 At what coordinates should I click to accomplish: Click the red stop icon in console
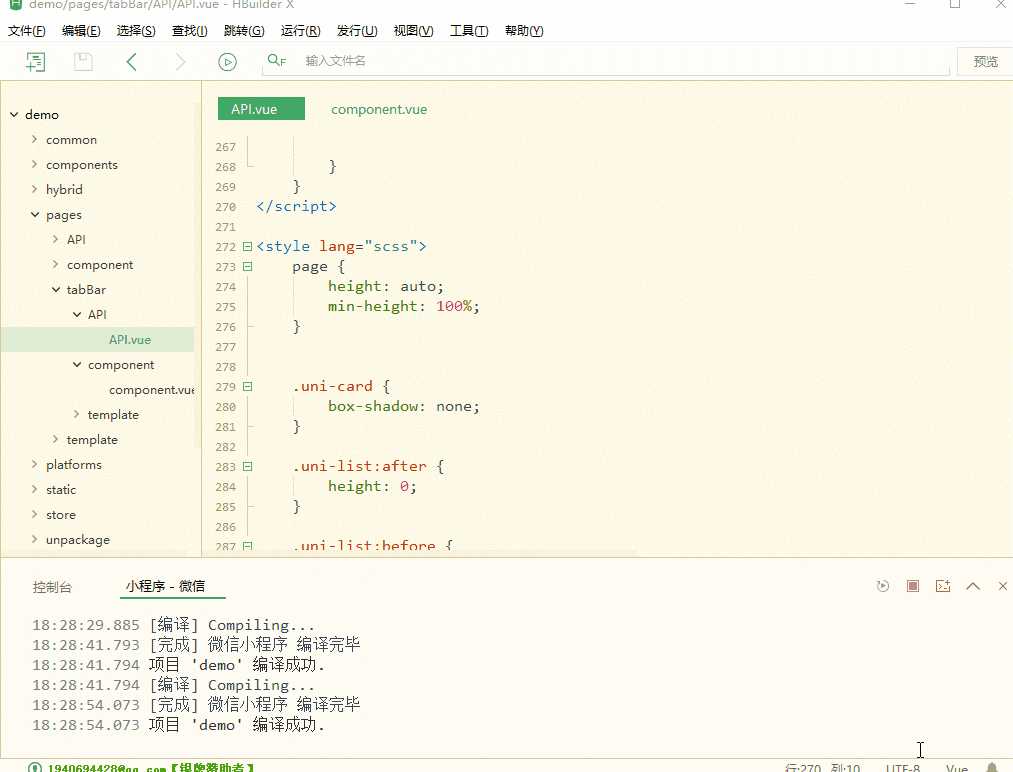click(913, 586)
